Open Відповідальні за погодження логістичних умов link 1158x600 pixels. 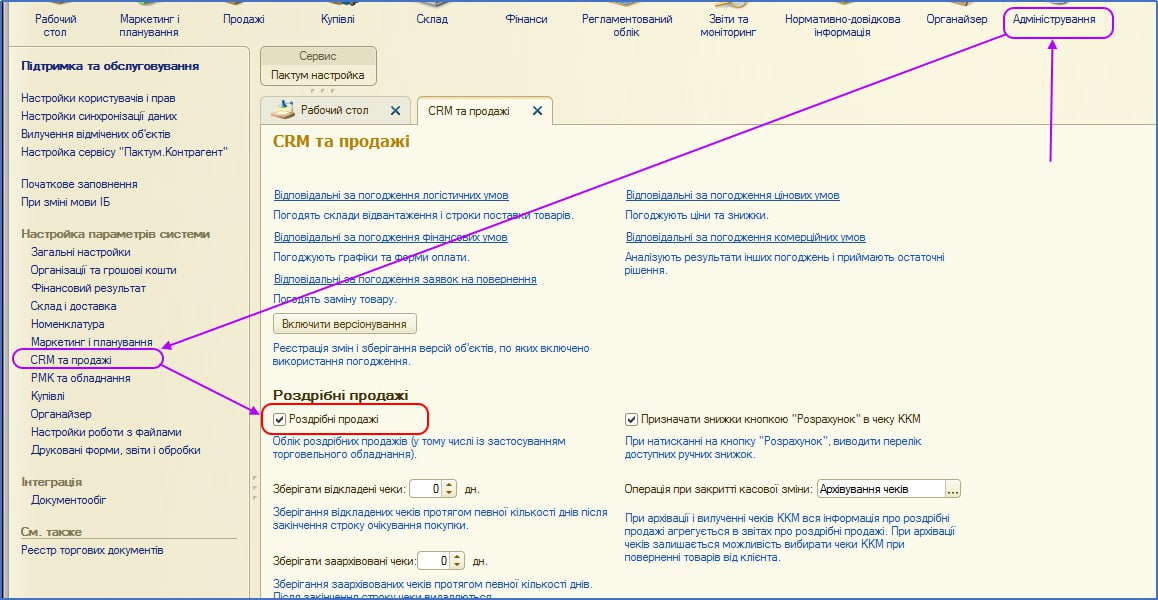coord(391,196)
